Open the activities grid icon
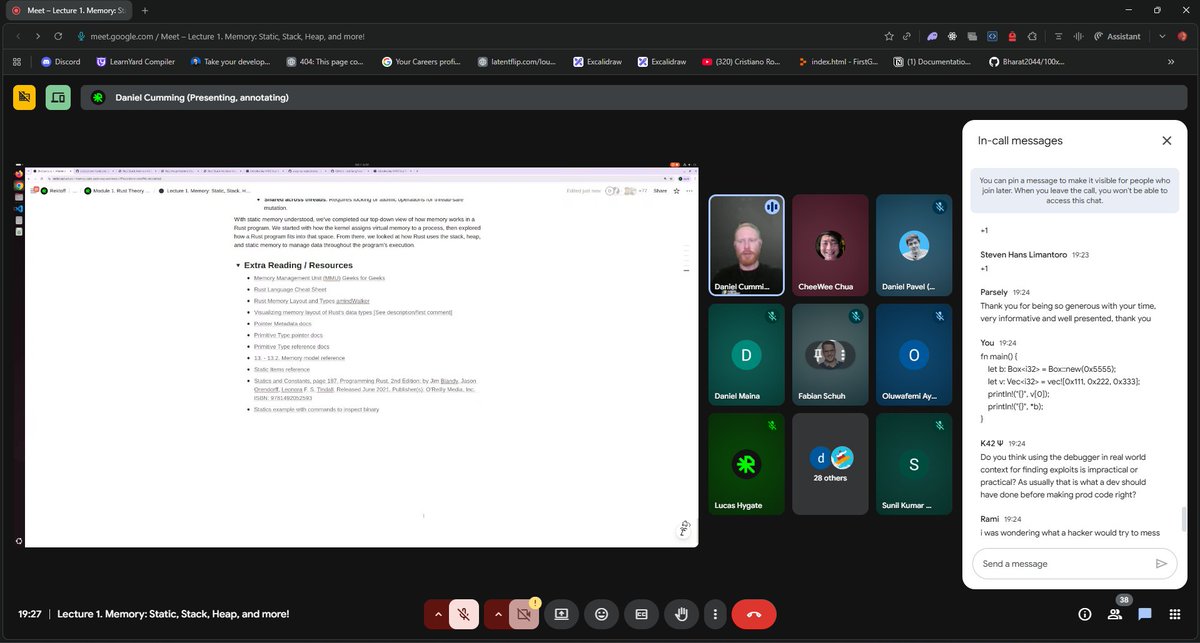 pos(1175,614)
